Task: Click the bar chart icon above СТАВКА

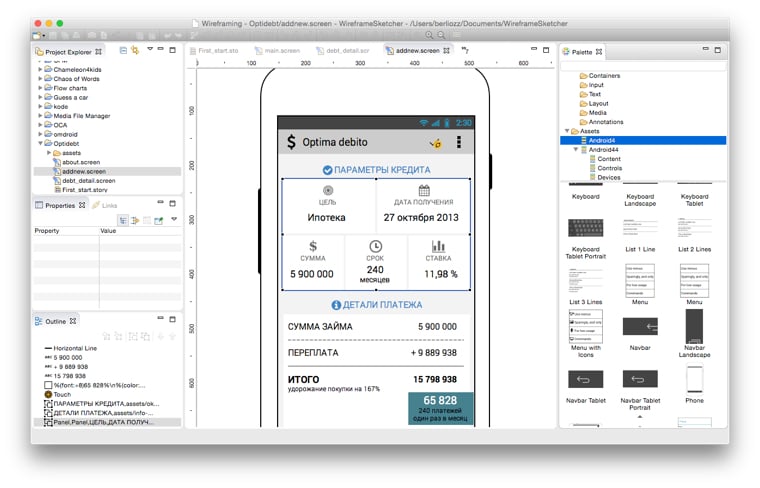Action: tap(439, 245)
